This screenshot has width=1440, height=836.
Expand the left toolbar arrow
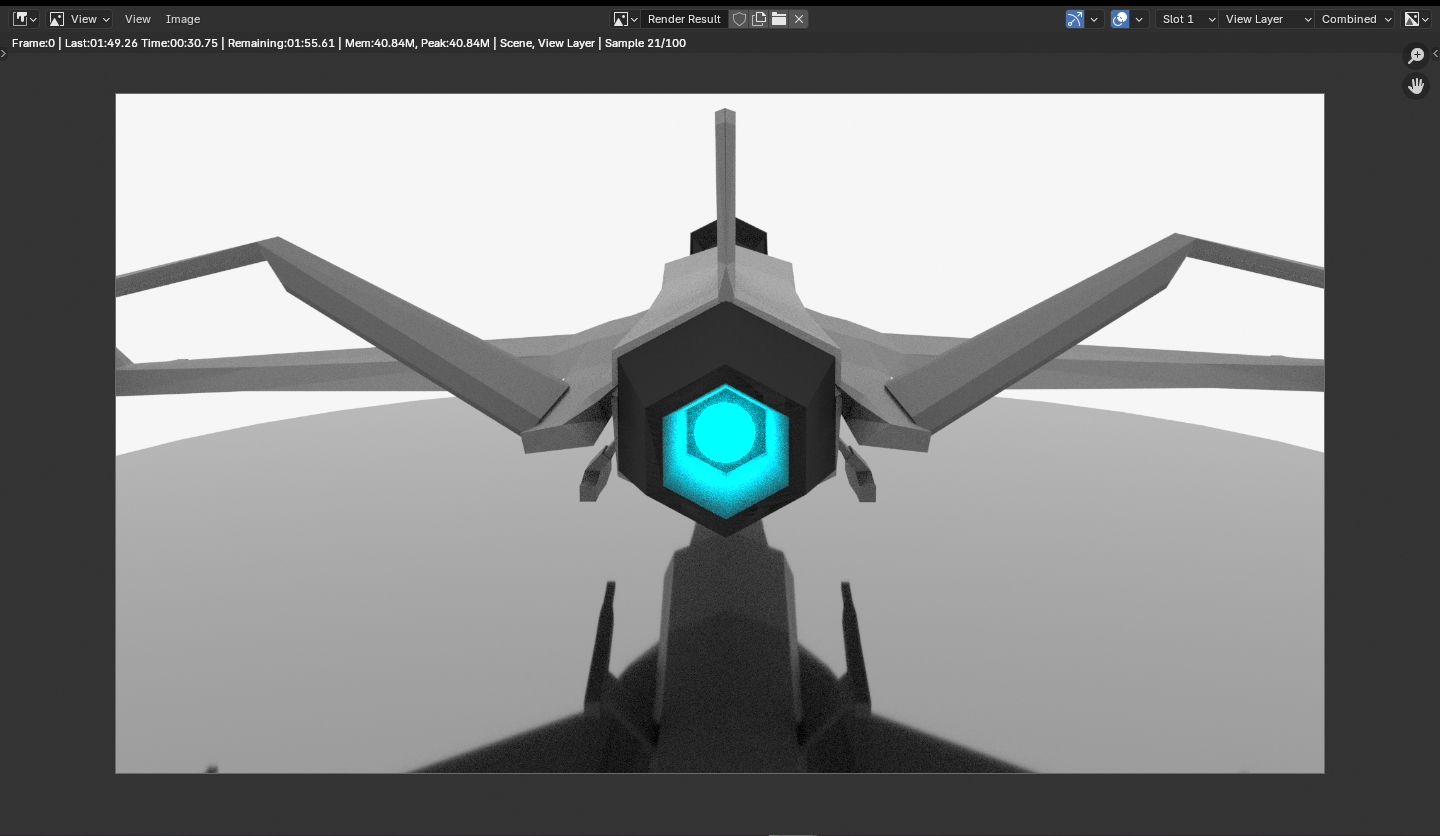pyautogui.click(x=3, y=54)
